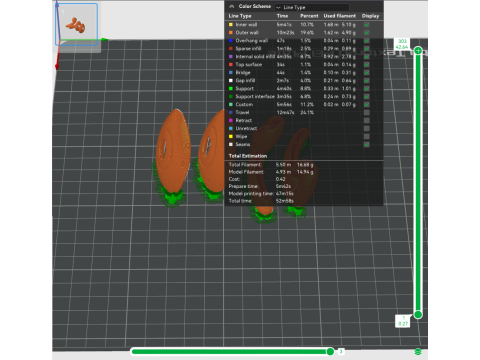
Task: Click the "Unretract" row label
Action: (x=246, y=129)
